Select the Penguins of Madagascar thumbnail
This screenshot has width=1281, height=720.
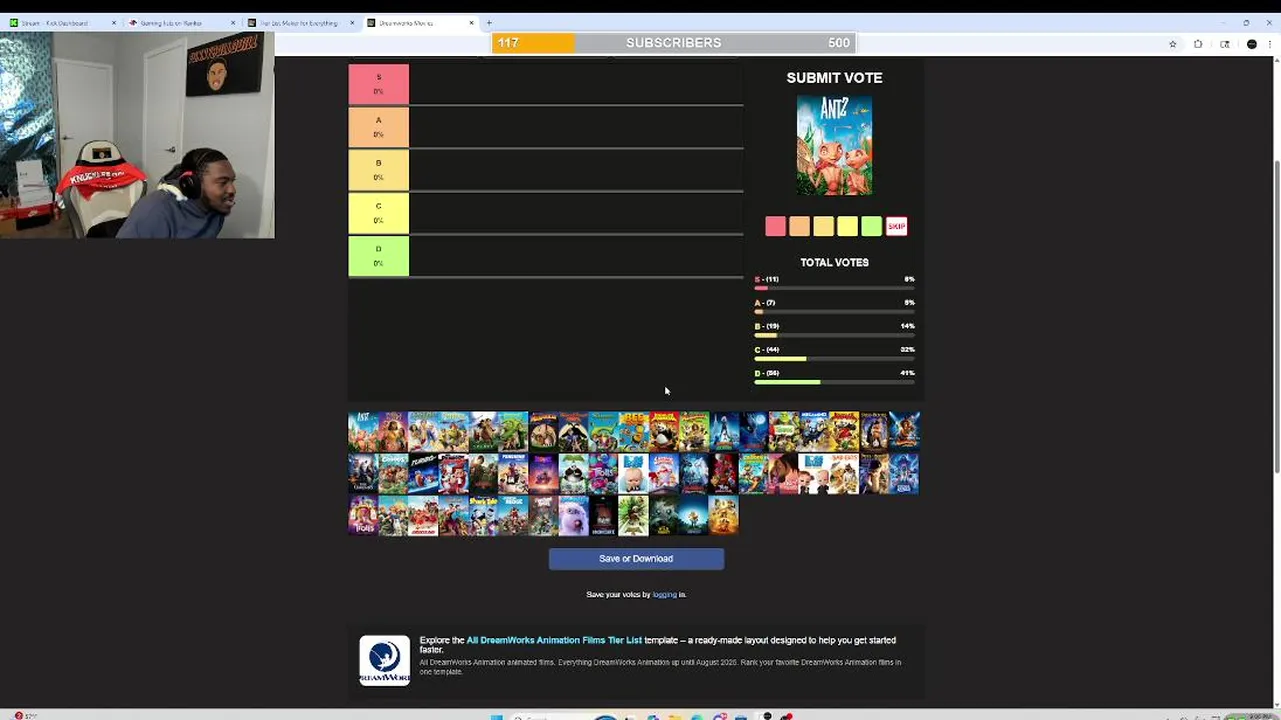pos(513,473)
